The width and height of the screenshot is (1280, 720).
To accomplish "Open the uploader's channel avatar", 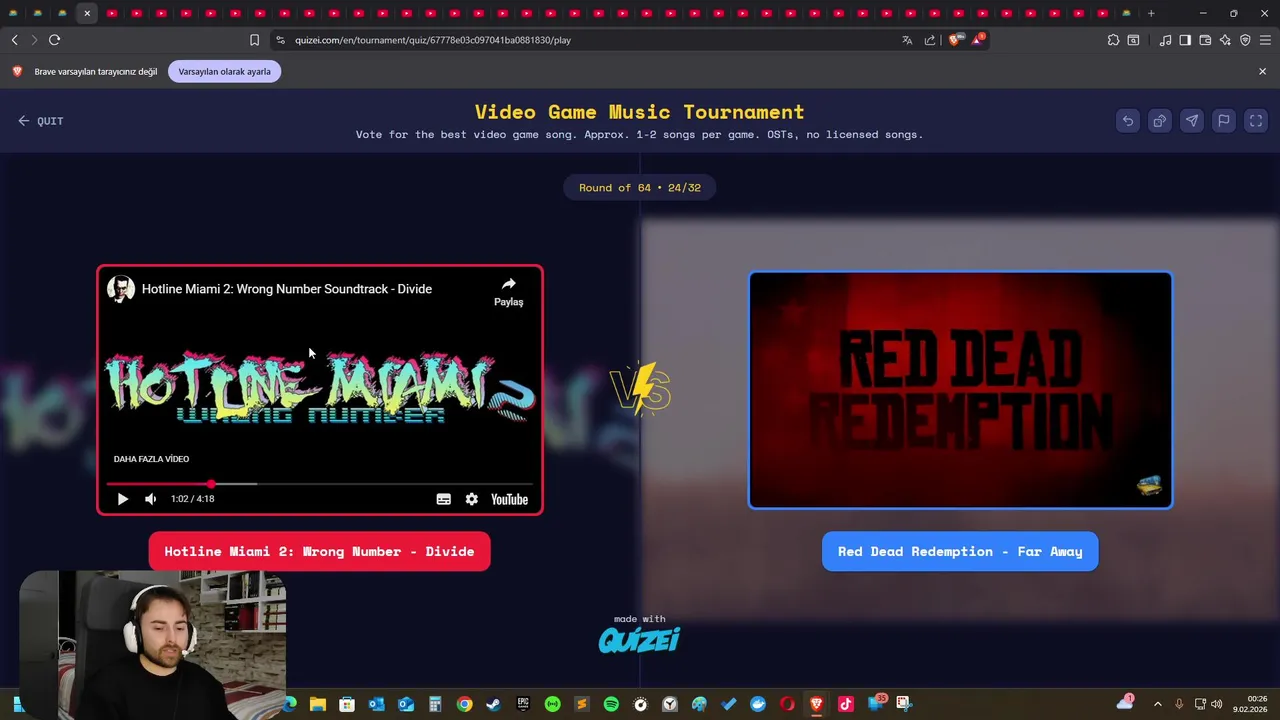I will click(x=121, y=289).
